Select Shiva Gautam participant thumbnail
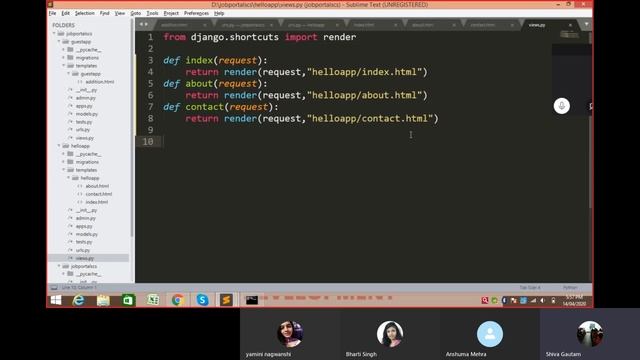 point(590,334)
